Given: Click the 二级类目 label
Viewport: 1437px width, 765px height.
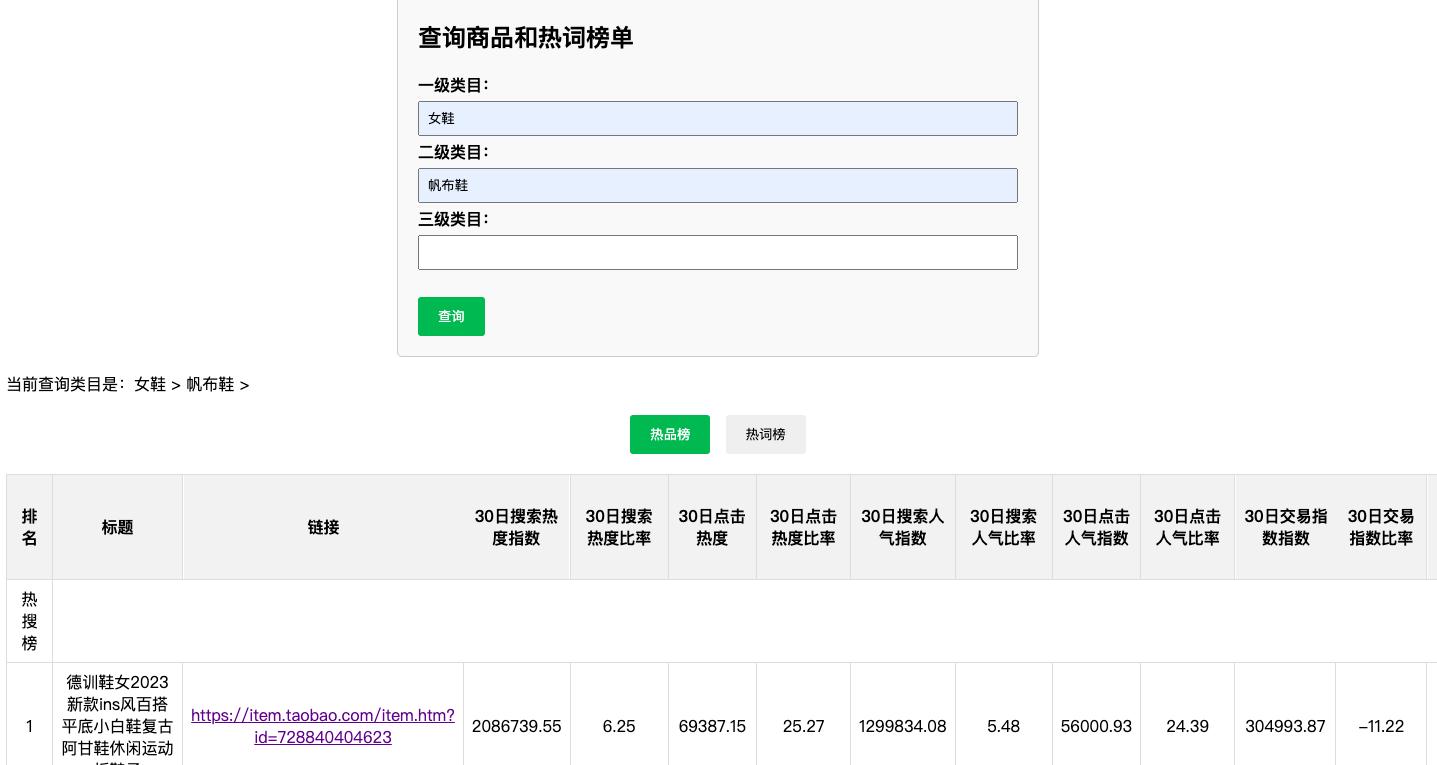Looking at the screenshot, I should [453, 152].
